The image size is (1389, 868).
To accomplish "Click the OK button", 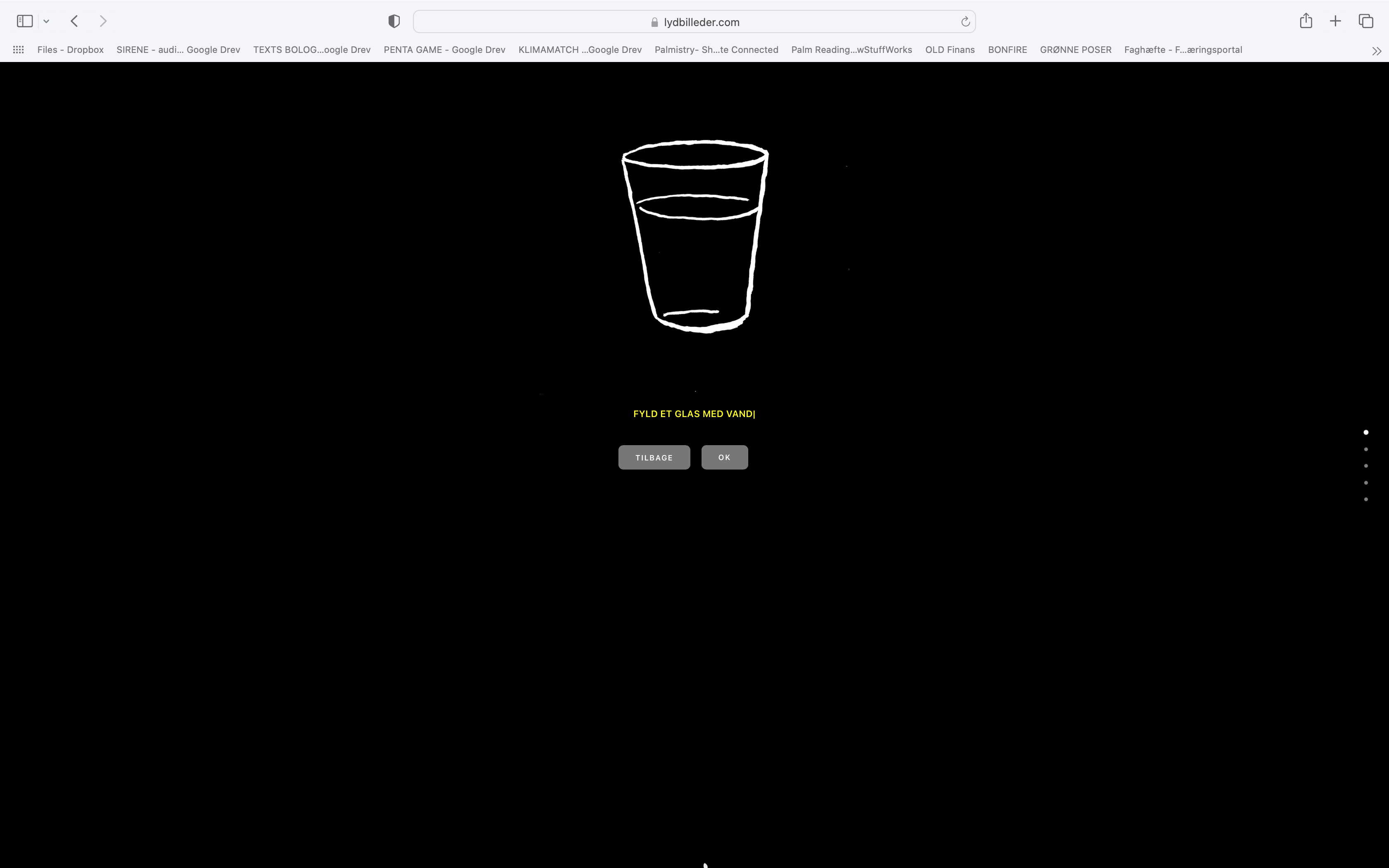I will 724,458.
